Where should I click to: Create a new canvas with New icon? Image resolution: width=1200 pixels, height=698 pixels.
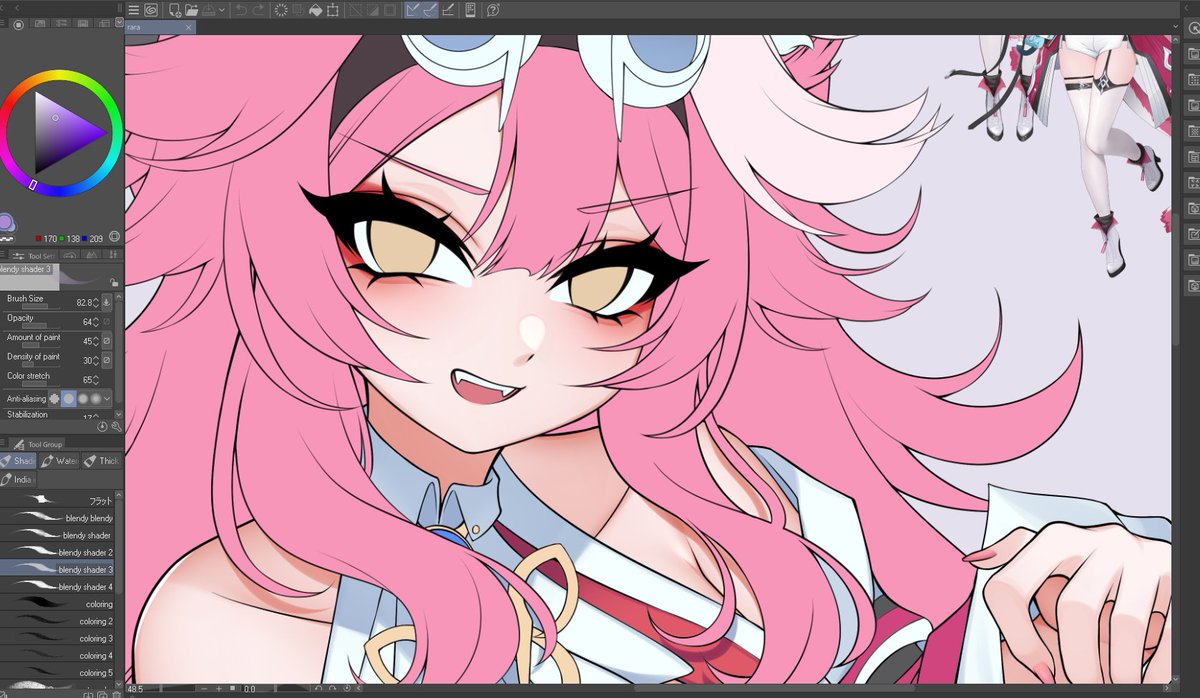[175, 10]
